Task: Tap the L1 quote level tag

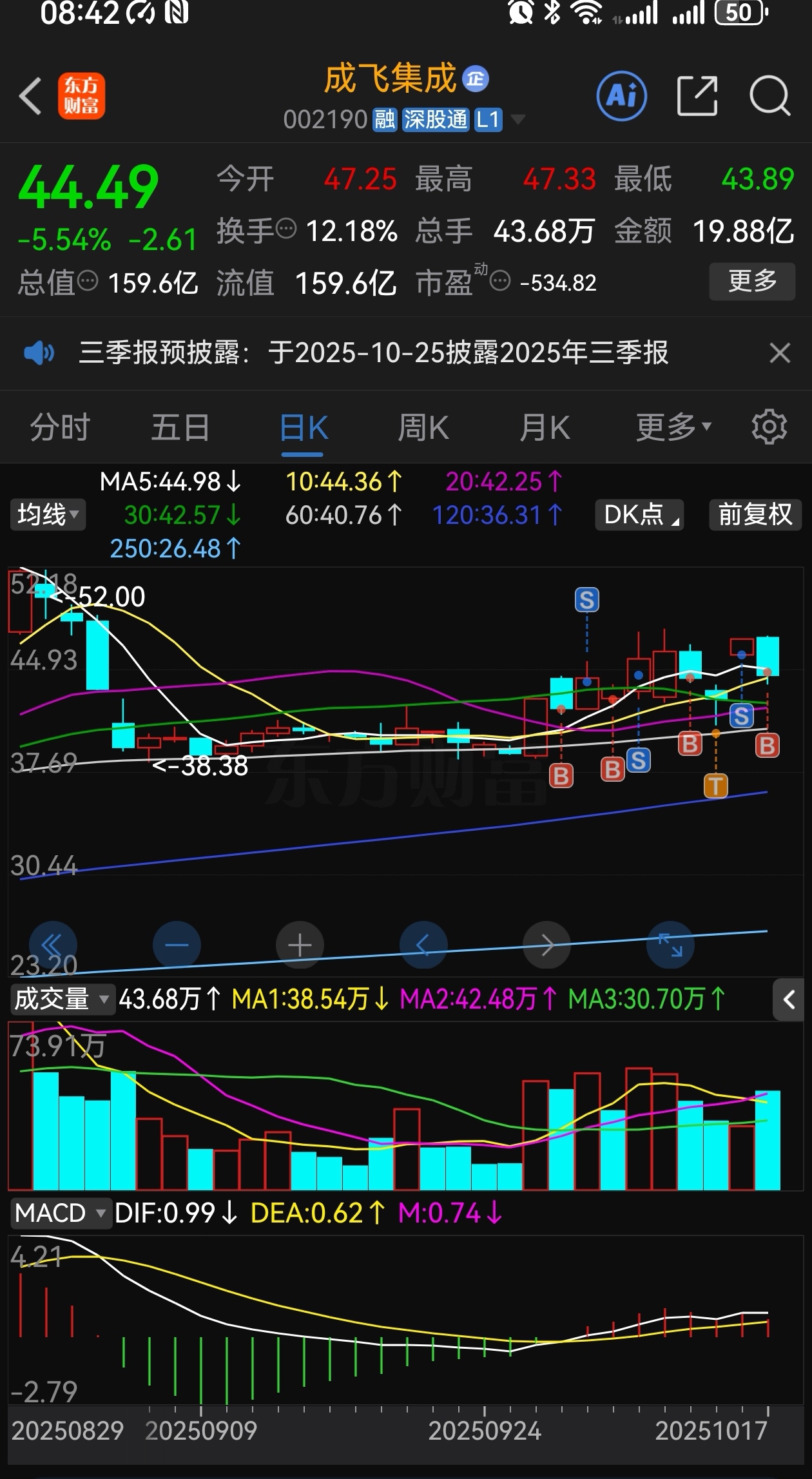Action: pyautogui.click(x=488, y=119)
